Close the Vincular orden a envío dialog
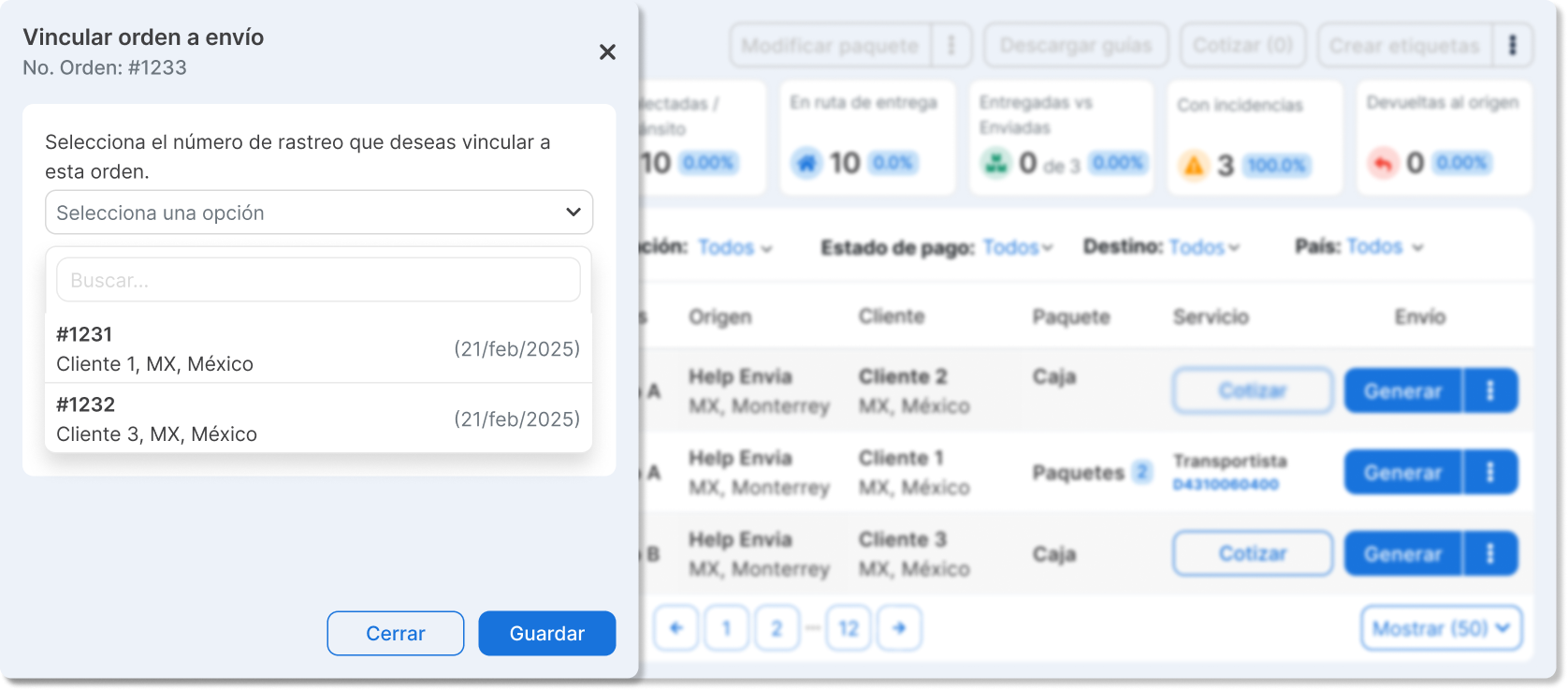This screenshot has width=1568, height=690. pos(607,52)
